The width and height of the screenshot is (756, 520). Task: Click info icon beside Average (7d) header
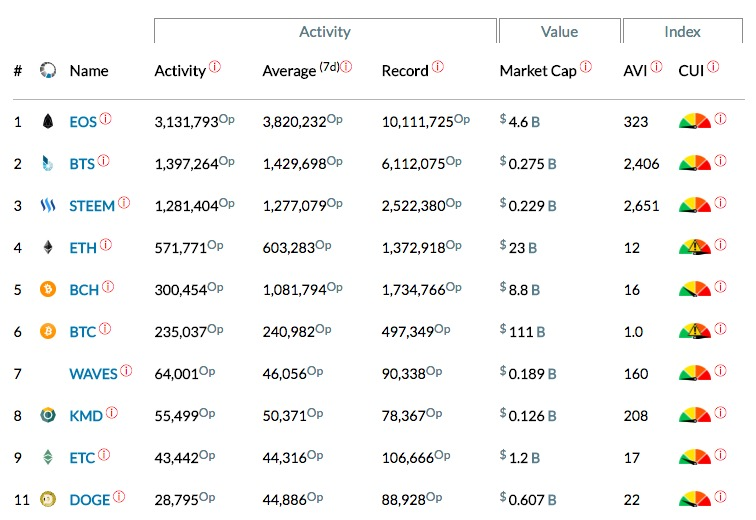click(x=346, y=67)
